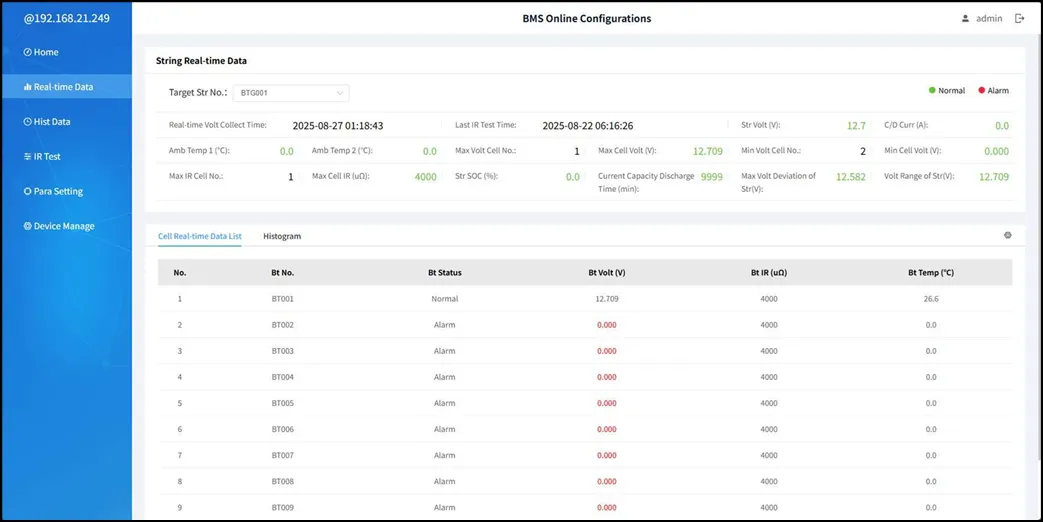
Task: Click the Bt IR (uΩ) column header
Action: pyautogui.click(x=768, y=273)
